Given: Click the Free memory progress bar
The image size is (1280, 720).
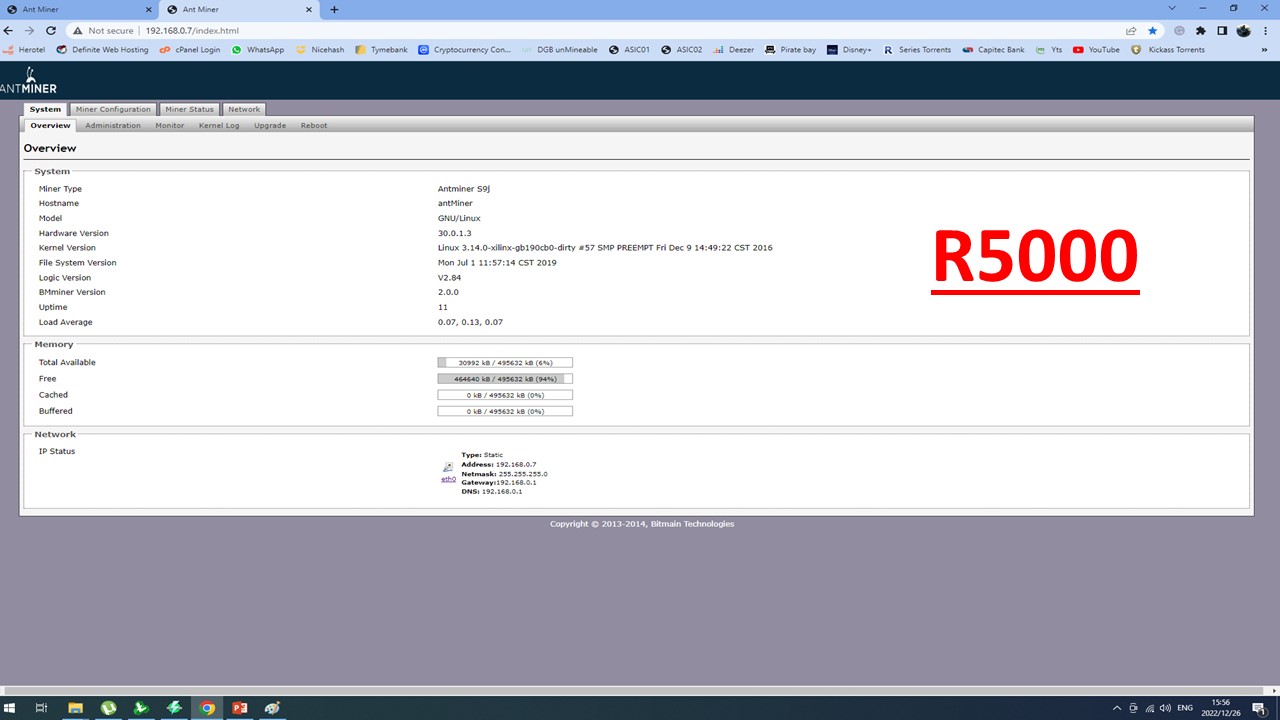Looking at the screenshot, I should coord(505,379).
